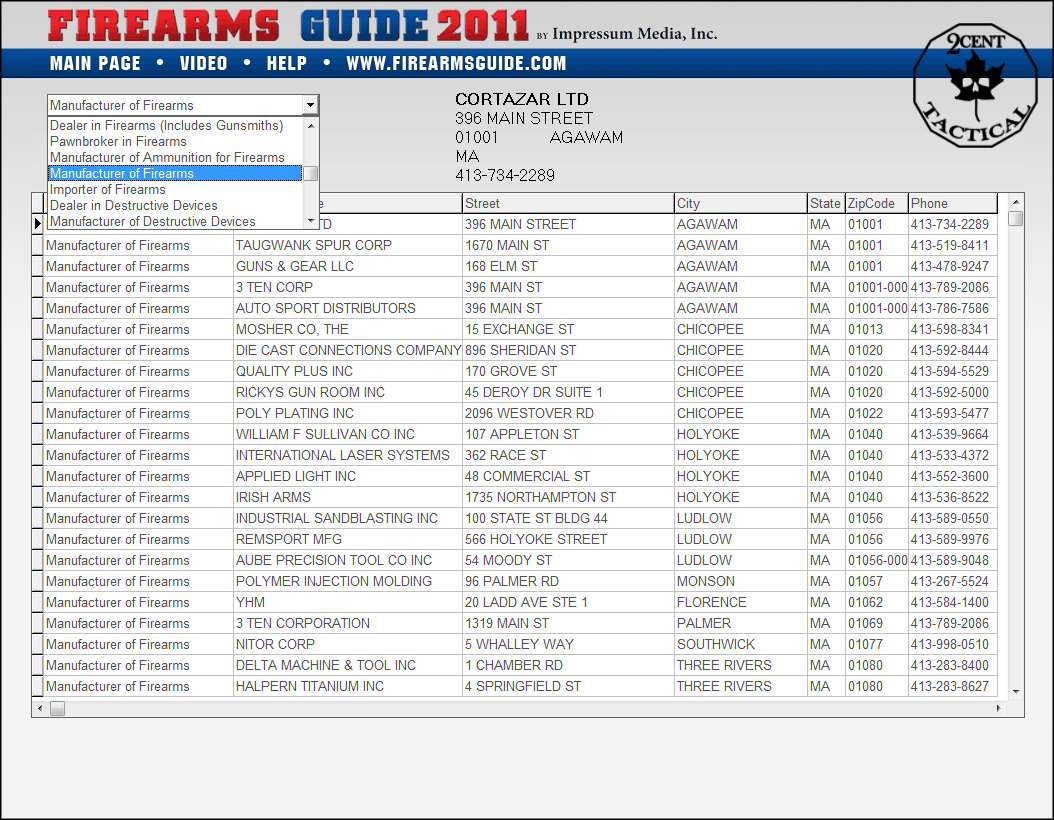Click APPLIED LIGHT INC cell
Screen dimensions: 1054x820
348,476
